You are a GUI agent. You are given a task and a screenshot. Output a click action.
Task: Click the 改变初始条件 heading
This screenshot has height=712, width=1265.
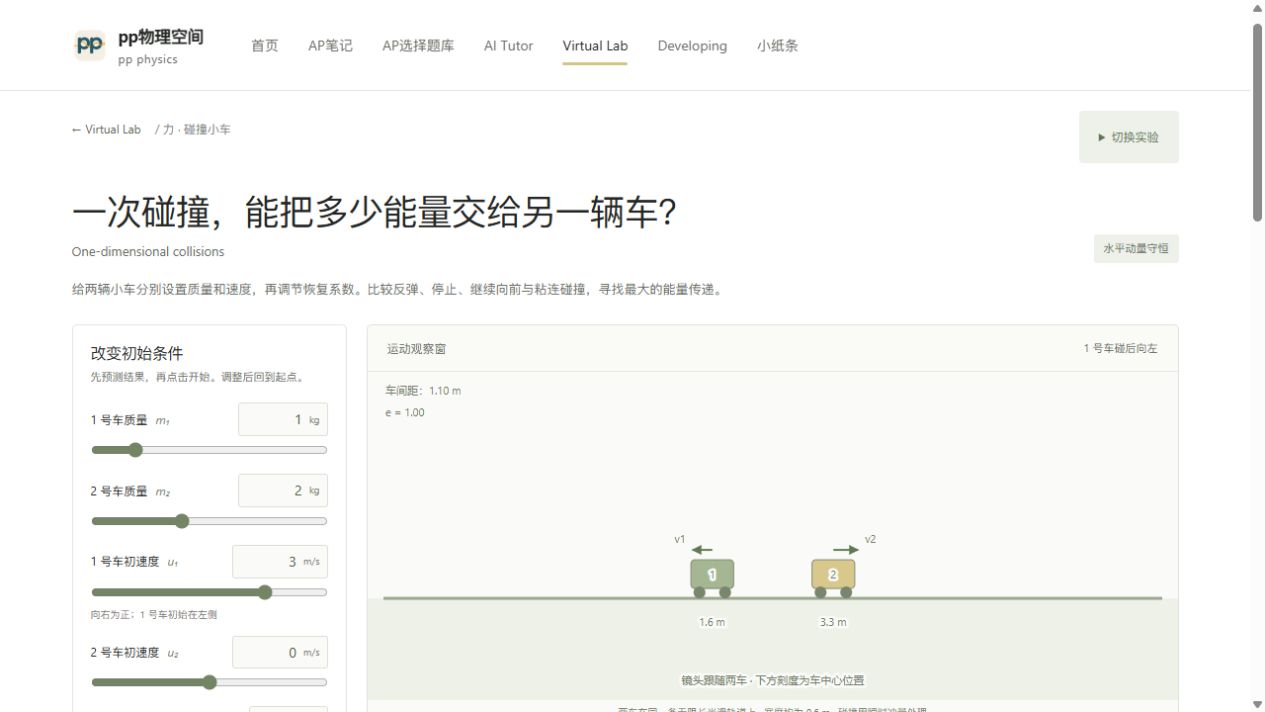click(137, 354)
